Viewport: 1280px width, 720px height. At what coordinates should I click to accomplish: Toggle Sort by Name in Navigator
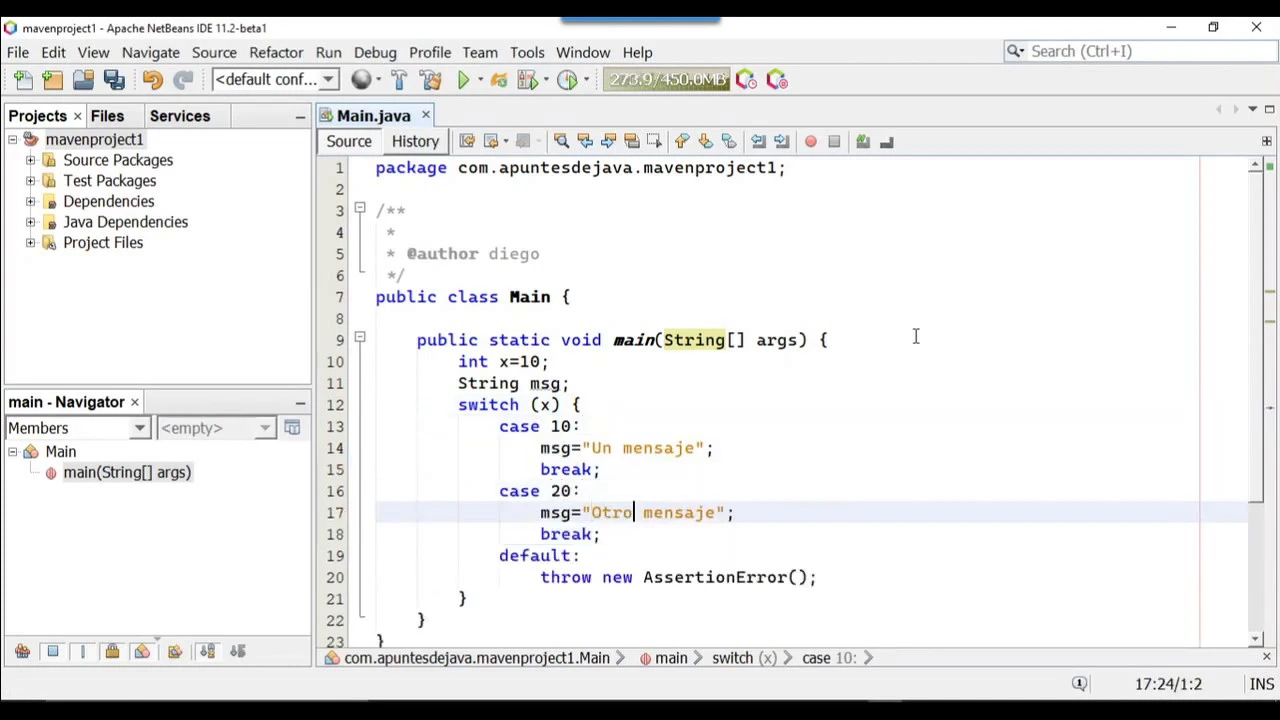tap(207, 652)
